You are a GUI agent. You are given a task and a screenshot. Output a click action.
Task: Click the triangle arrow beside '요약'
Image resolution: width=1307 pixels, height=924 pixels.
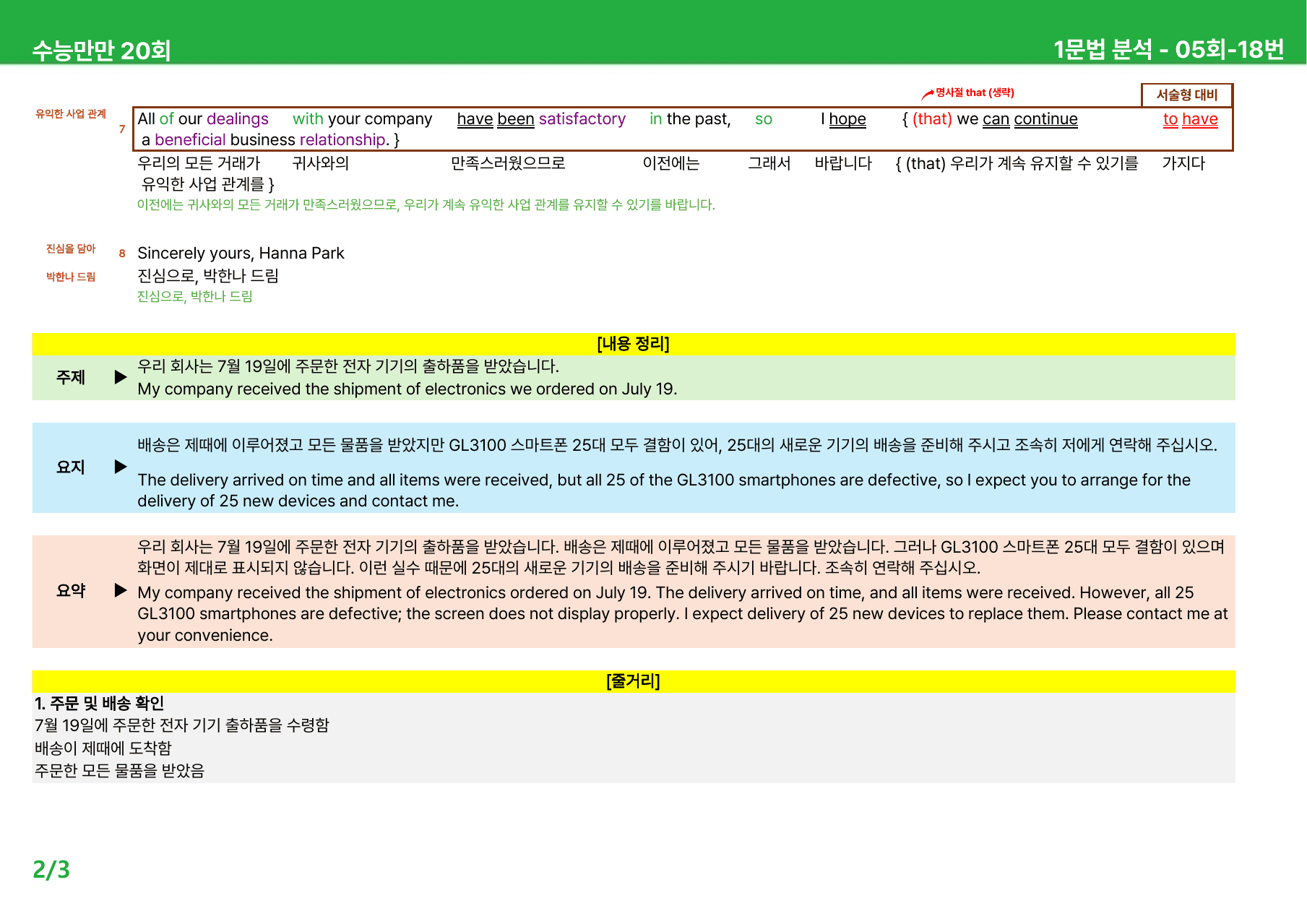121,590
